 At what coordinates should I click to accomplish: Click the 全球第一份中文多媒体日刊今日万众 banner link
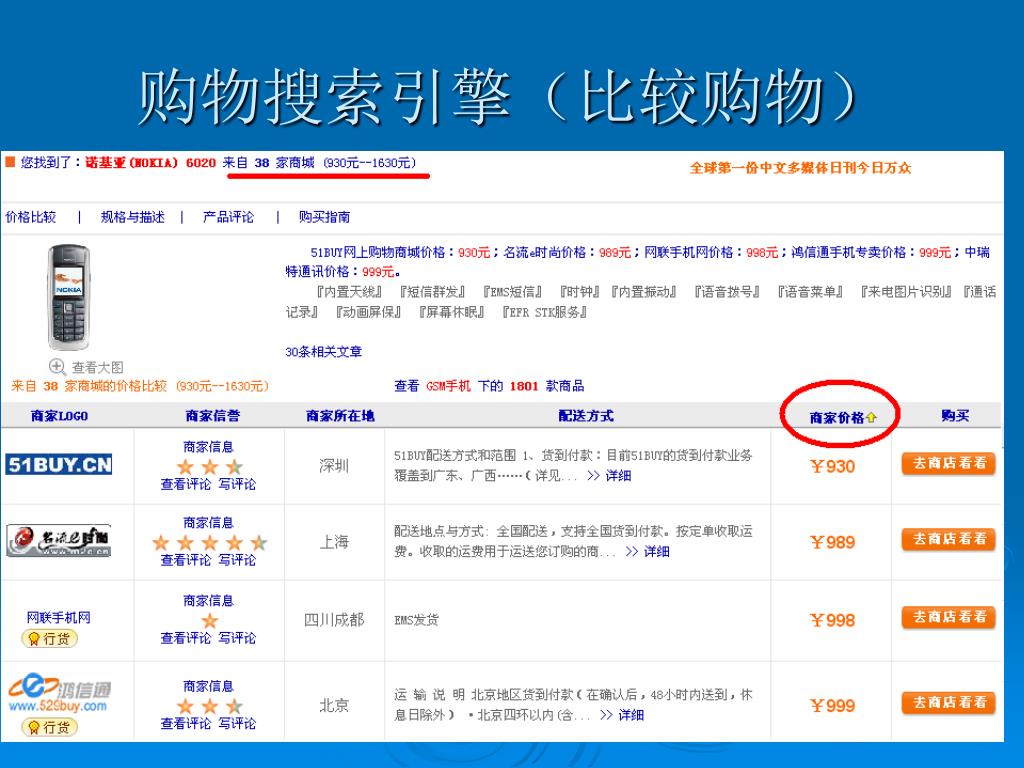pyautogui.click(x=801, y=168)
